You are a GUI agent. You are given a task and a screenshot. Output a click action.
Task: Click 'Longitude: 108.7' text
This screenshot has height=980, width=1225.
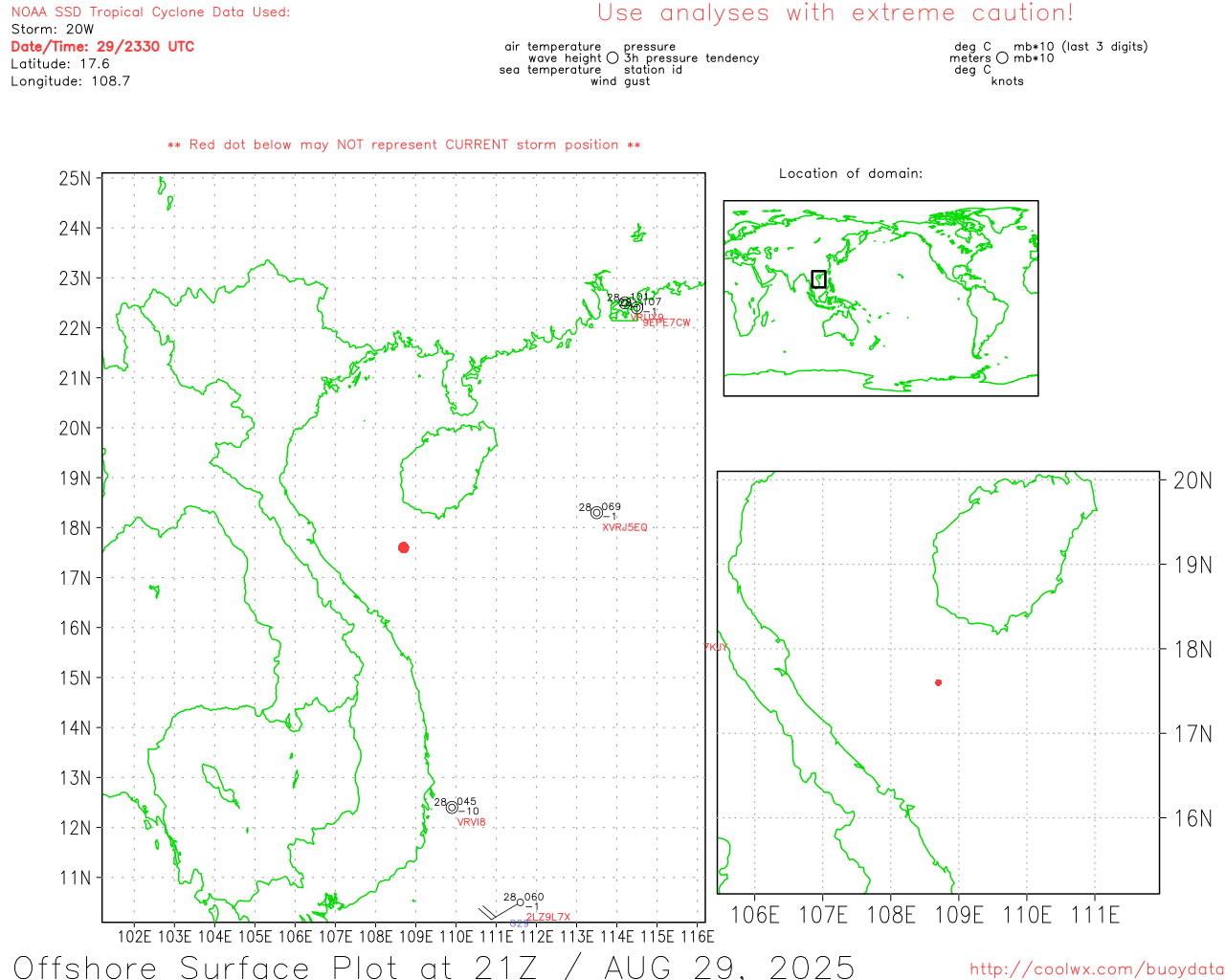(71, 81)
